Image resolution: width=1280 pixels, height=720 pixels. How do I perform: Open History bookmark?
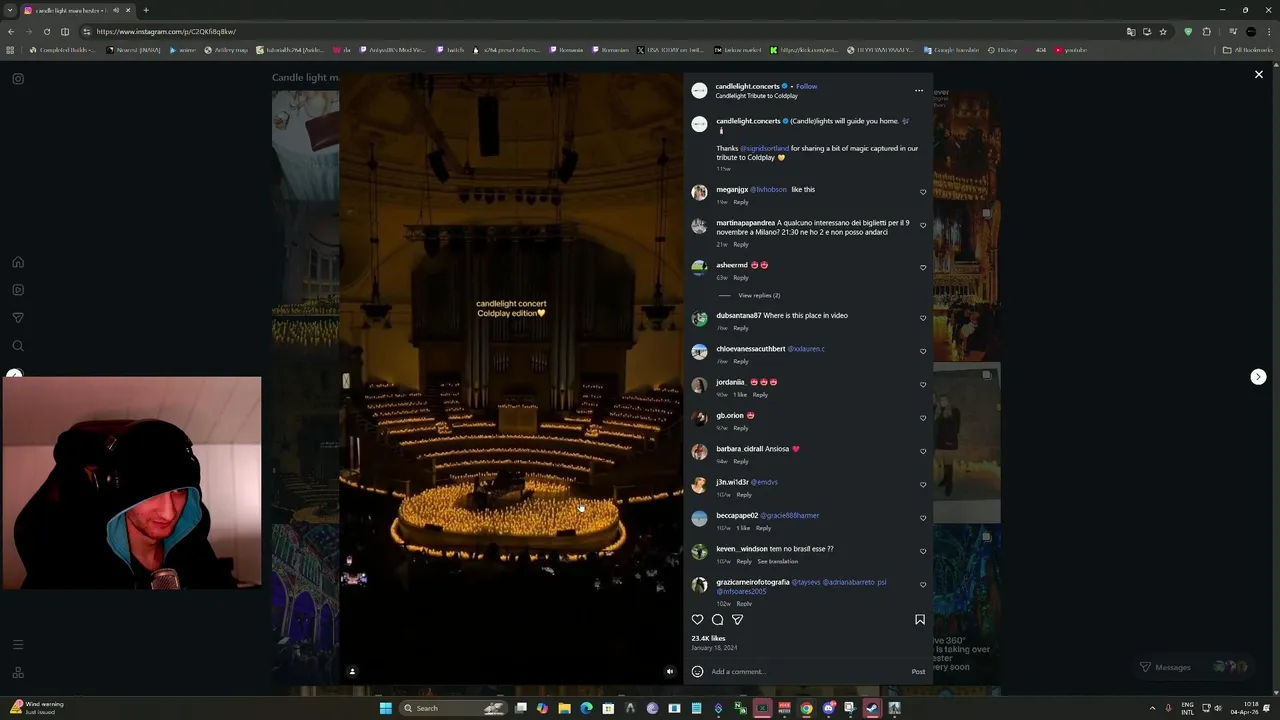coord(1003,50)
